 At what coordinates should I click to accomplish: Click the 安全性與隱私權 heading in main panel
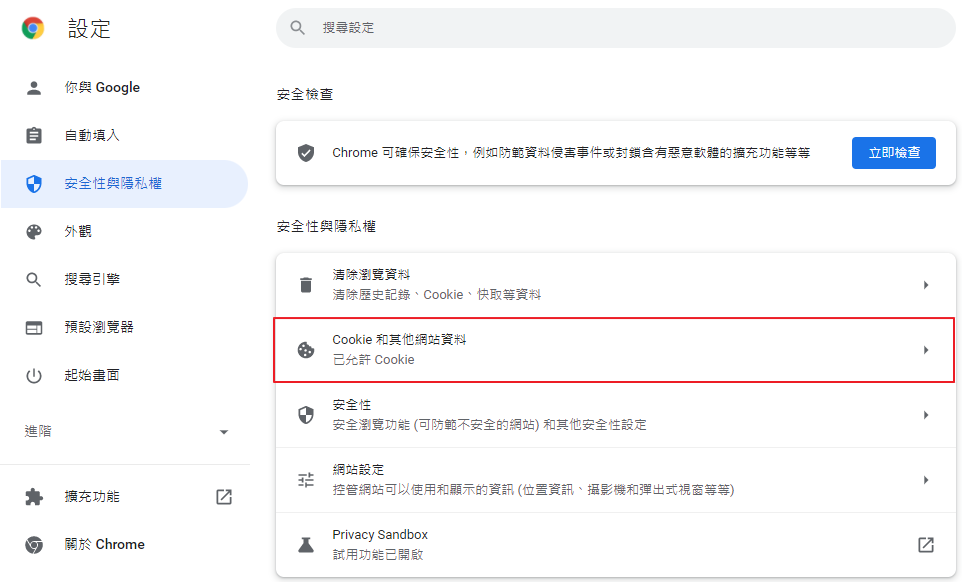[x=326, y=227]
